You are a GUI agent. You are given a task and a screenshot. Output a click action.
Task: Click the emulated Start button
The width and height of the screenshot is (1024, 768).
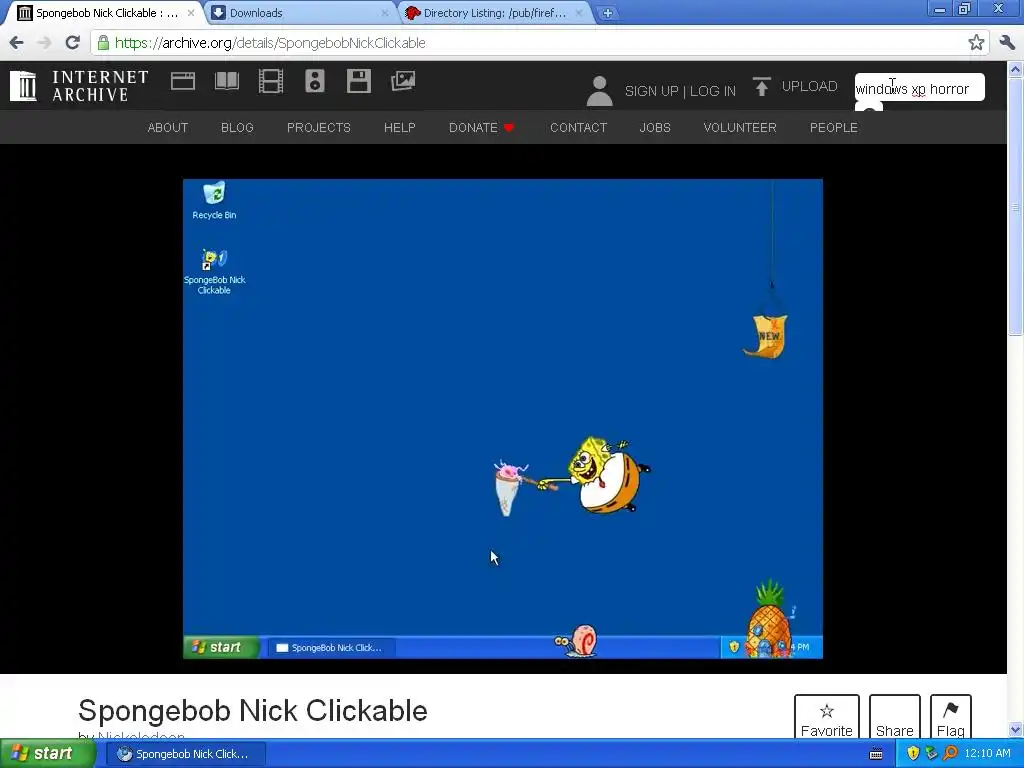tap(220, 647)
